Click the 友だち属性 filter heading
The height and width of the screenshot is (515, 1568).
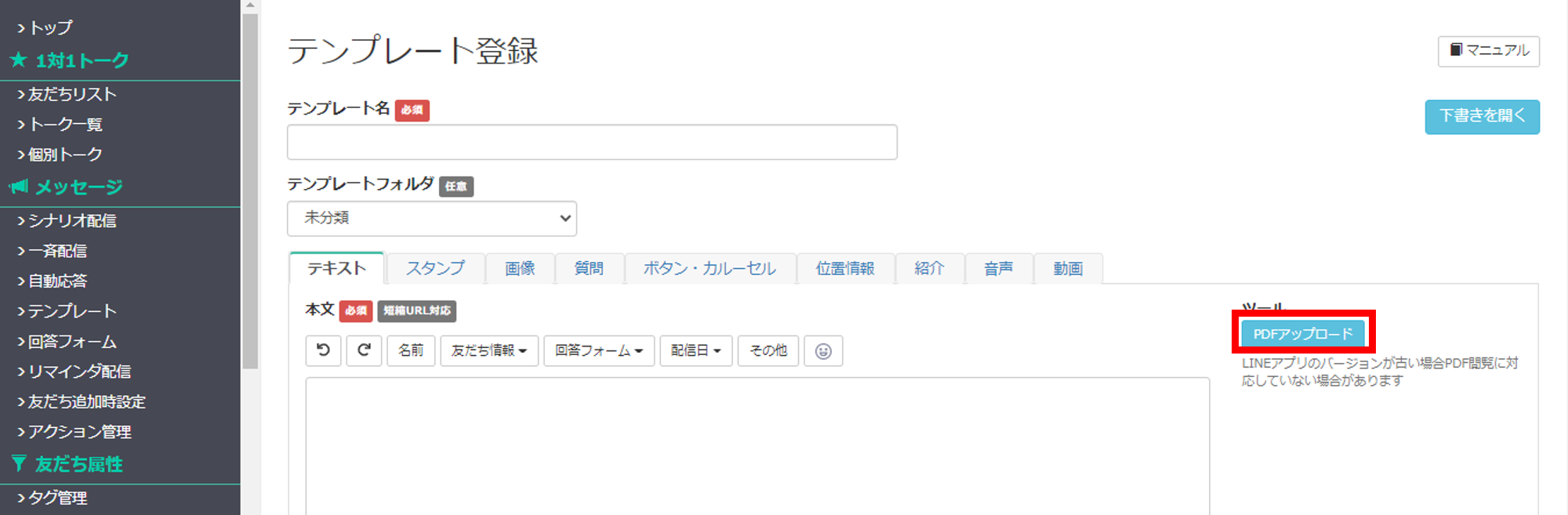67,464
